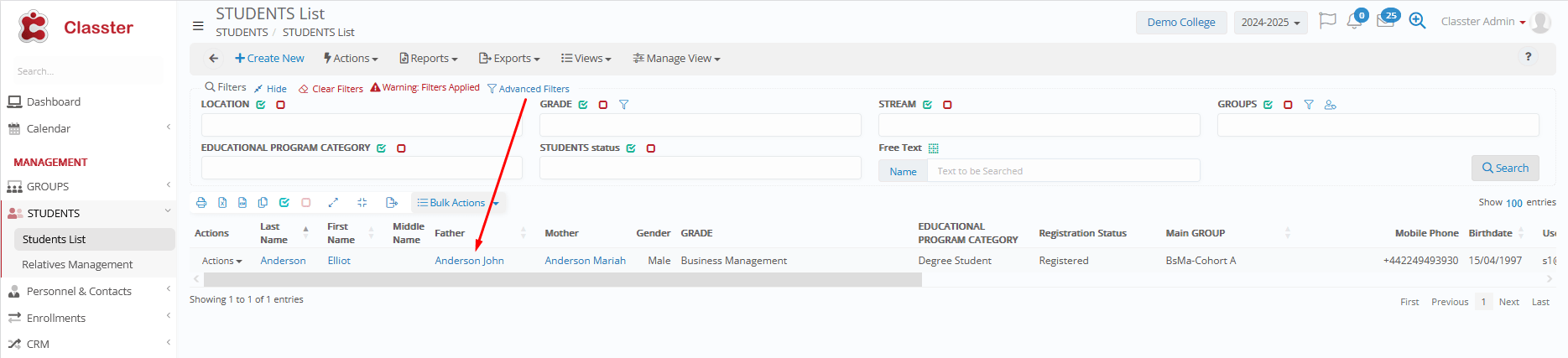The width and height of the screenshot is (1568, 358).
Task: Click the magnifier-plus search icon in the header
Action: coord(1417,21)
